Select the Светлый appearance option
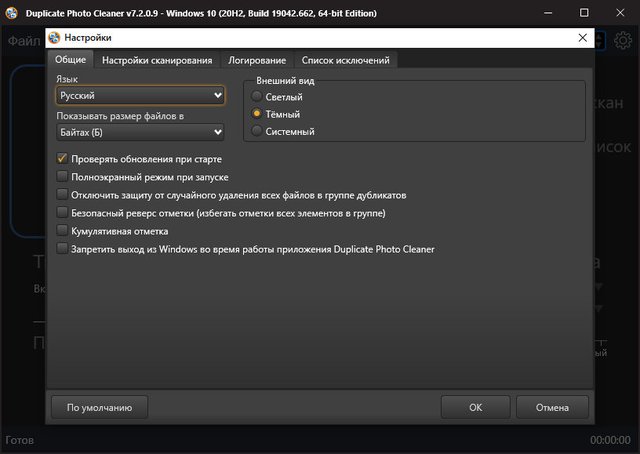 click(x=258, y=97)
